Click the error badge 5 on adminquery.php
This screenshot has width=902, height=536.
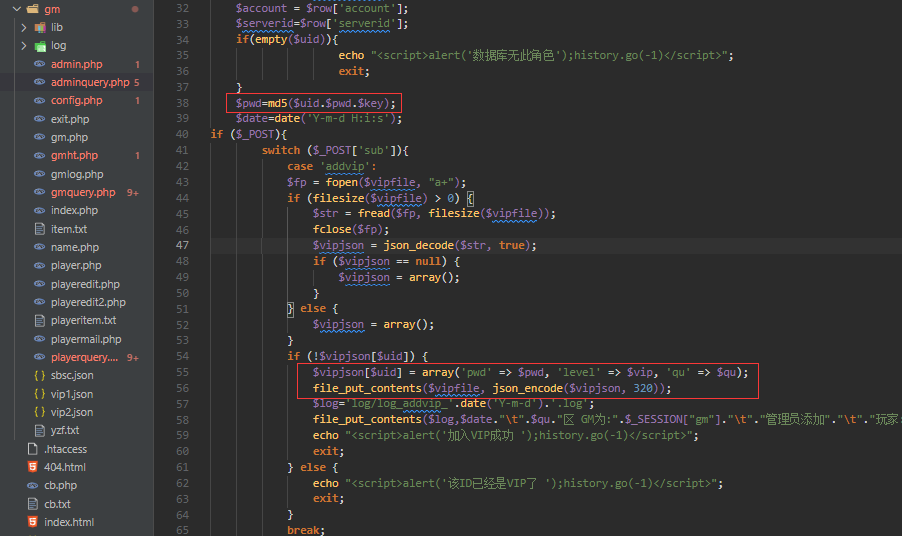click(137, 82)
